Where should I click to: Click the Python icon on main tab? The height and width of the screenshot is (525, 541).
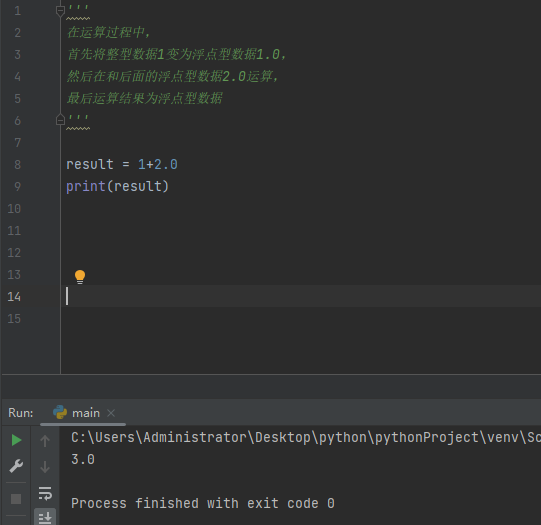click(60, 412)
